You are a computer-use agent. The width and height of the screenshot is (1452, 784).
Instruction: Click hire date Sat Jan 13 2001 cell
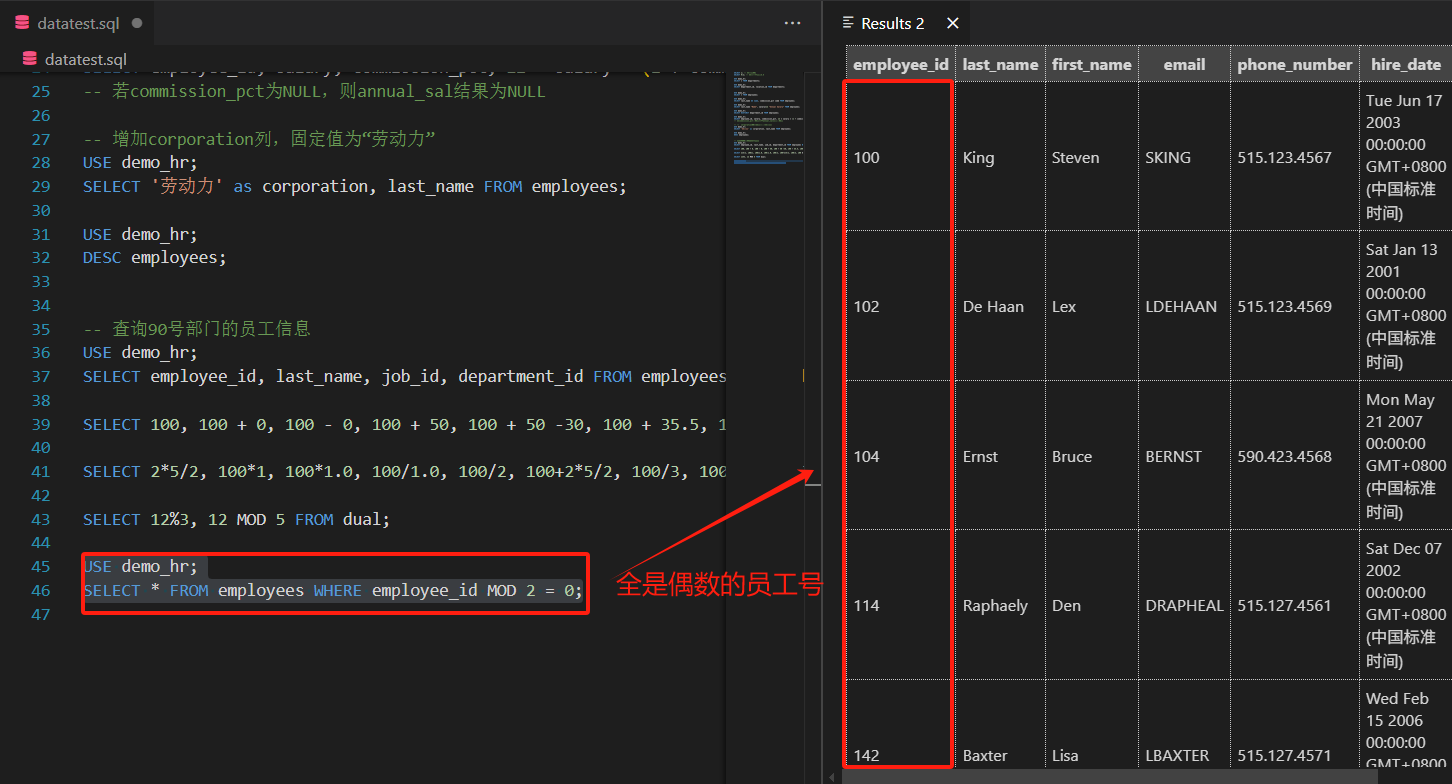tap(1406, 306)
